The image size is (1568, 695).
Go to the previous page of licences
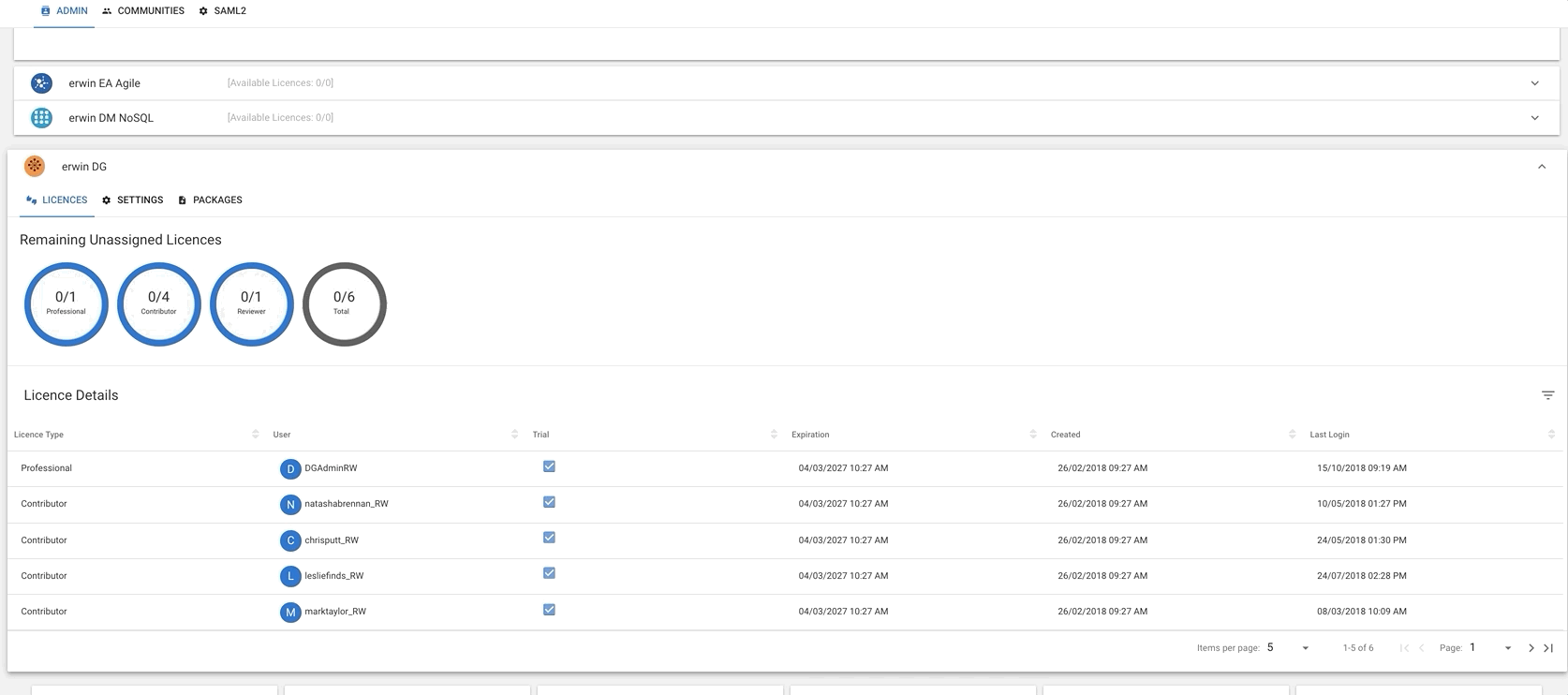(x=1421, y=648)
